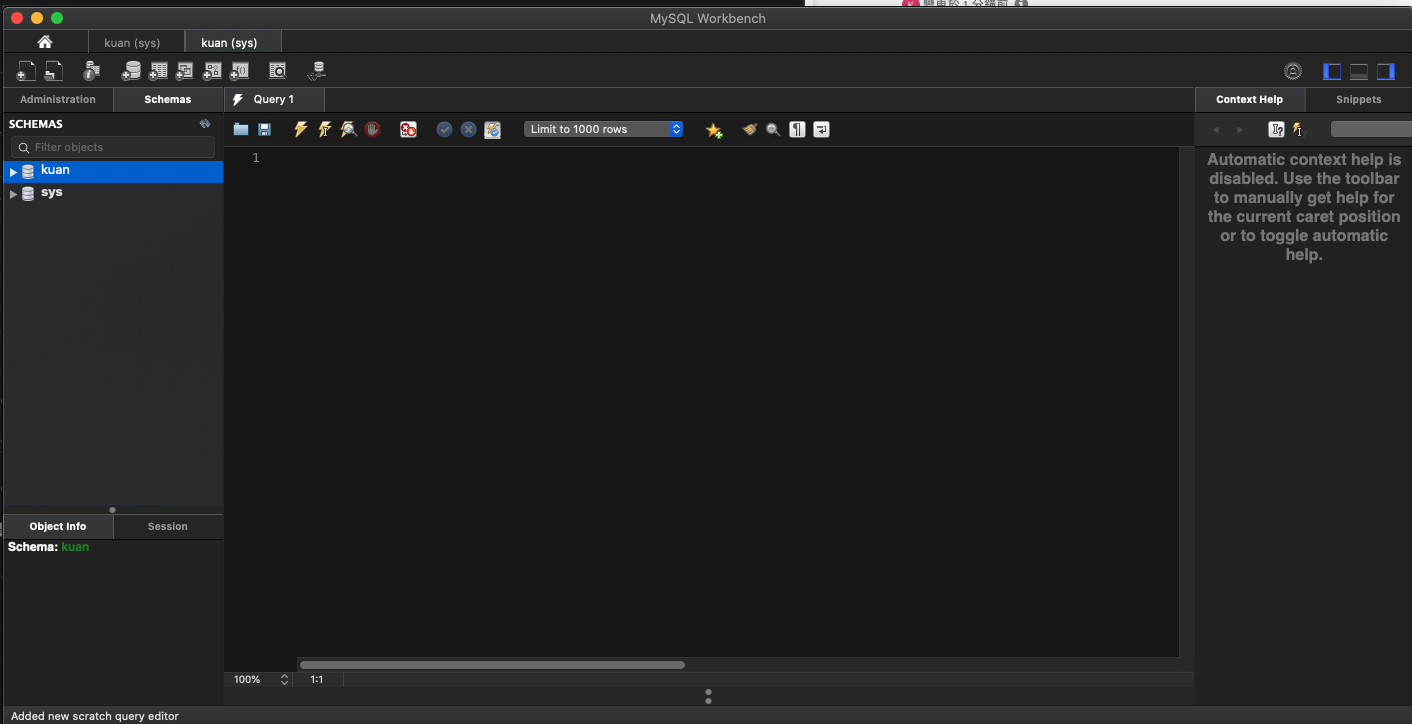Screen dimensions: 1412x724
Task: Reconnect to DBMS icon
Action: (x=317, y=71)
